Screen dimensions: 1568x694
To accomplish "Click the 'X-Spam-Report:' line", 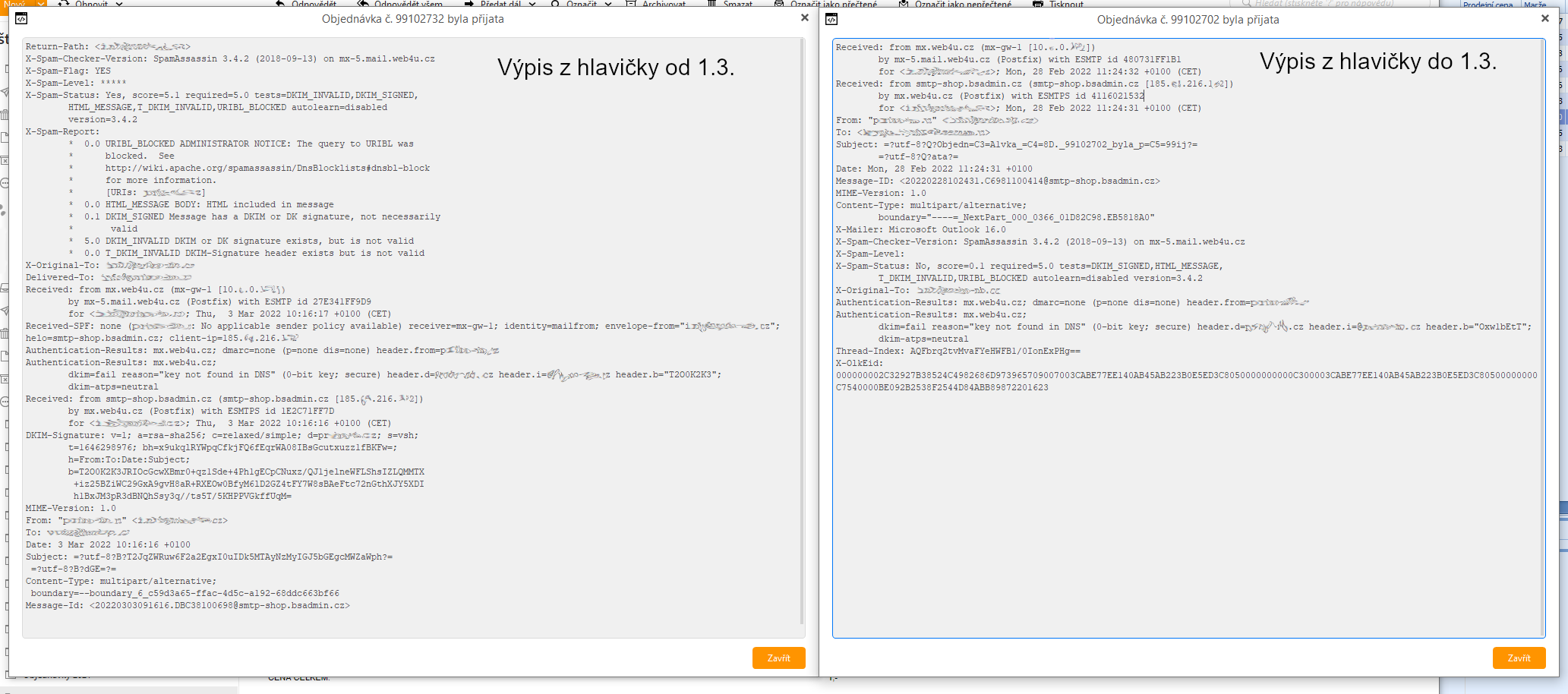I will click(x=62, y=131).
